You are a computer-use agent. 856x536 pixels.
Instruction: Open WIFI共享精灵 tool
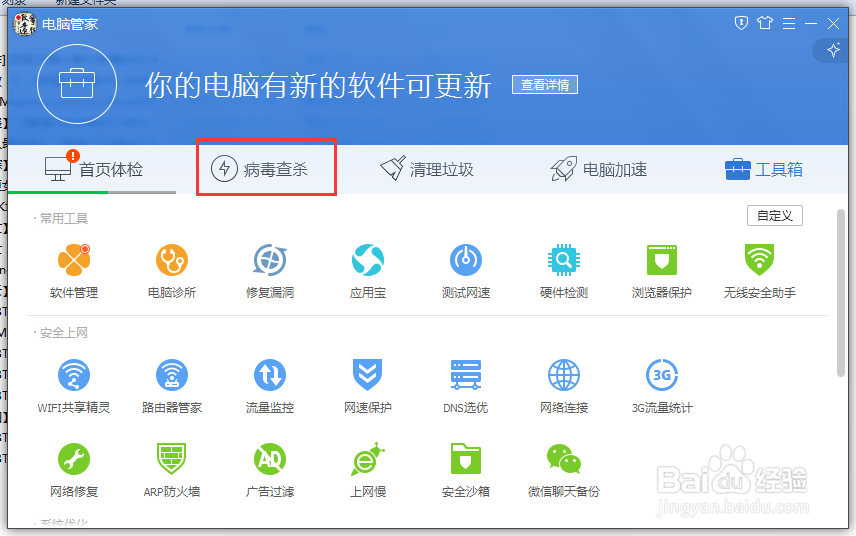coord(74,386)
